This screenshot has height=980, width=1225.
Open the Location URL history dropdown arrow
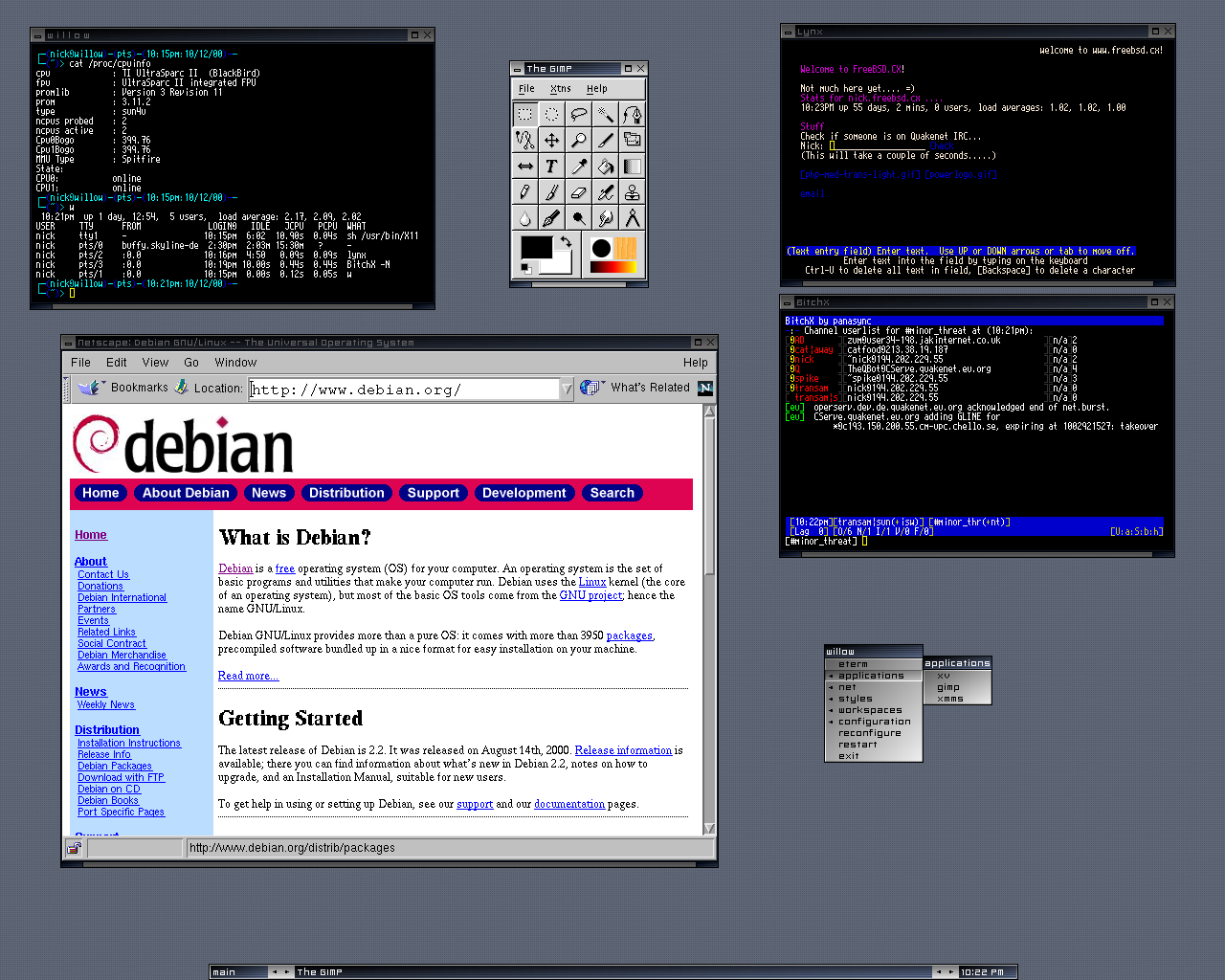click(567, 389)
